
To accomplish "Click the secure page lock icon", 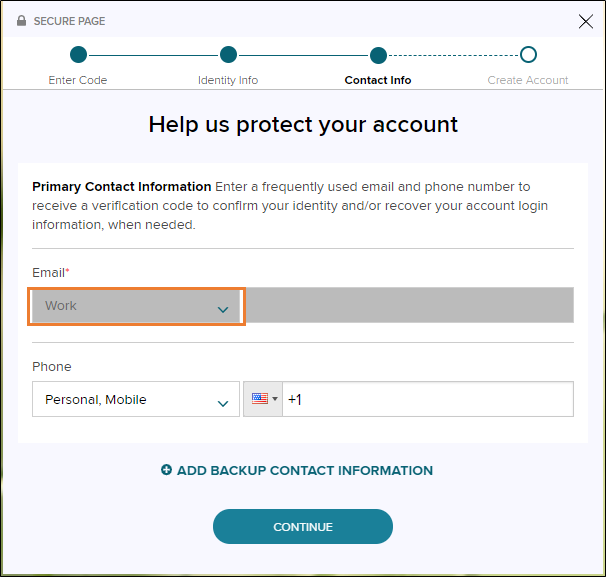I will pyautogui.click(x=22, y=21).
